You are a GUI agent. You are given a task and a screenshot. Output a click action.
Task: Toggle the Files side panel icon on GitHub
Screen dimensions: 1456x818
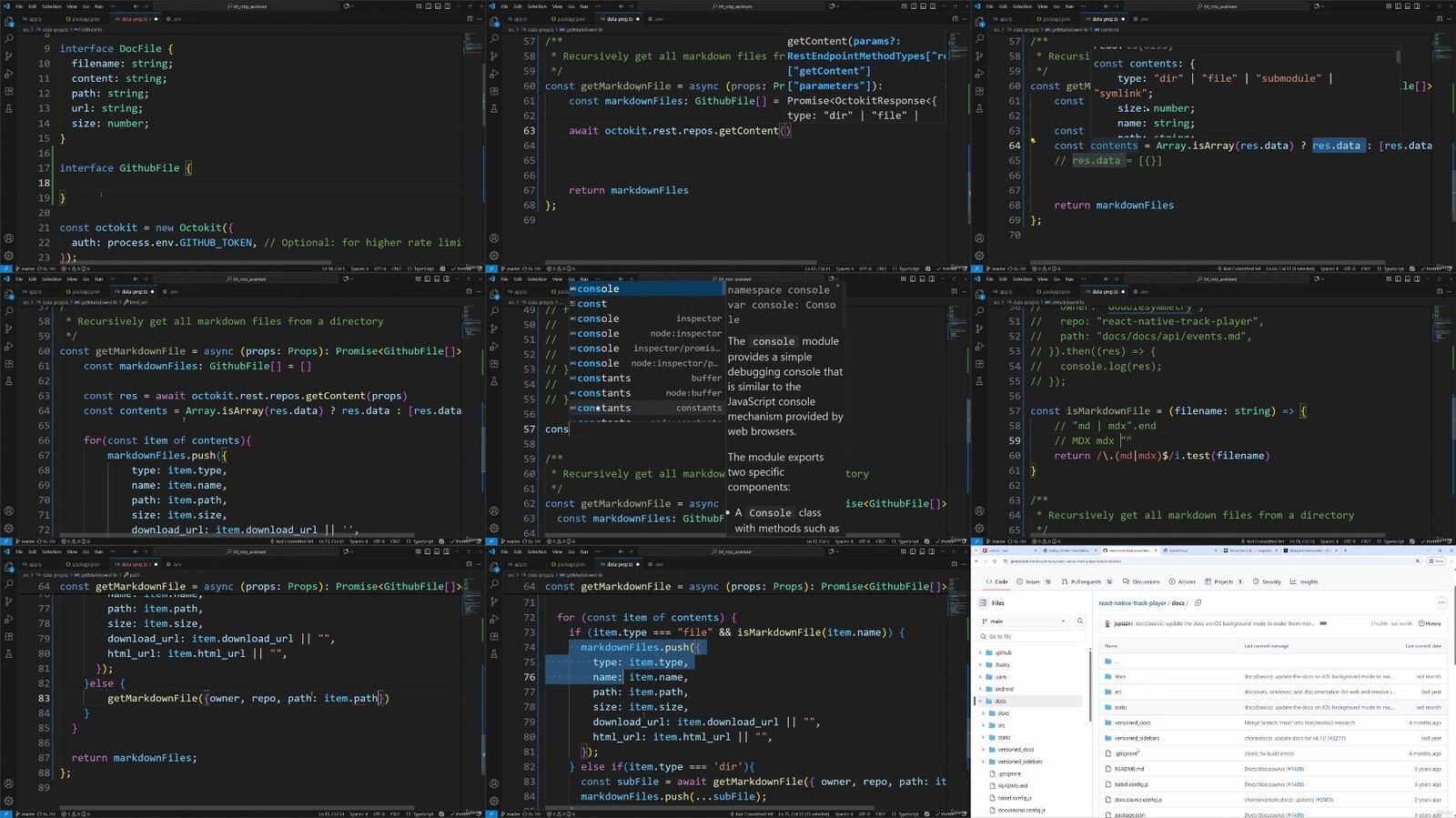(984, 602)
